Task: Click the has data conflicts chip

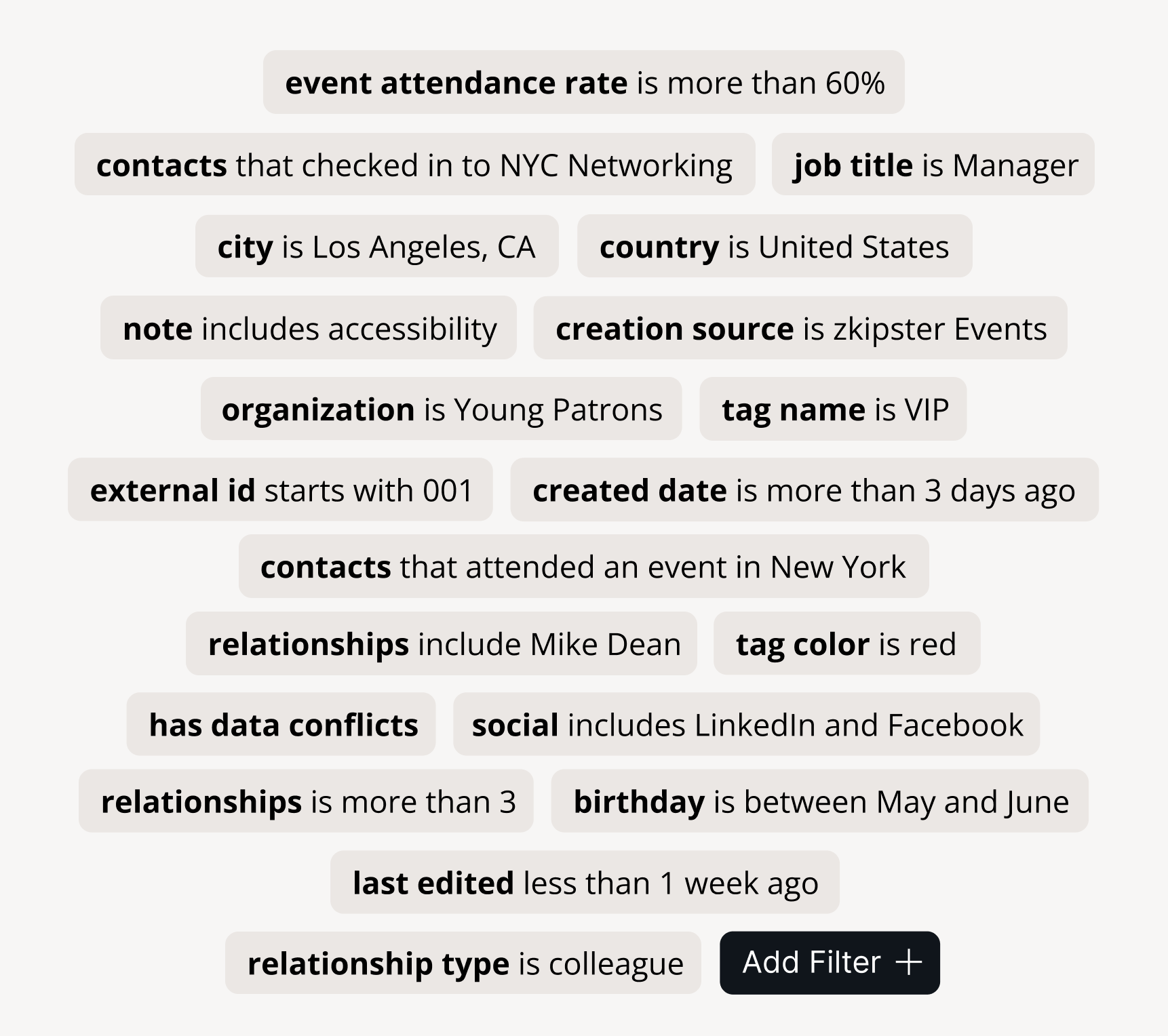Action: 281,724
